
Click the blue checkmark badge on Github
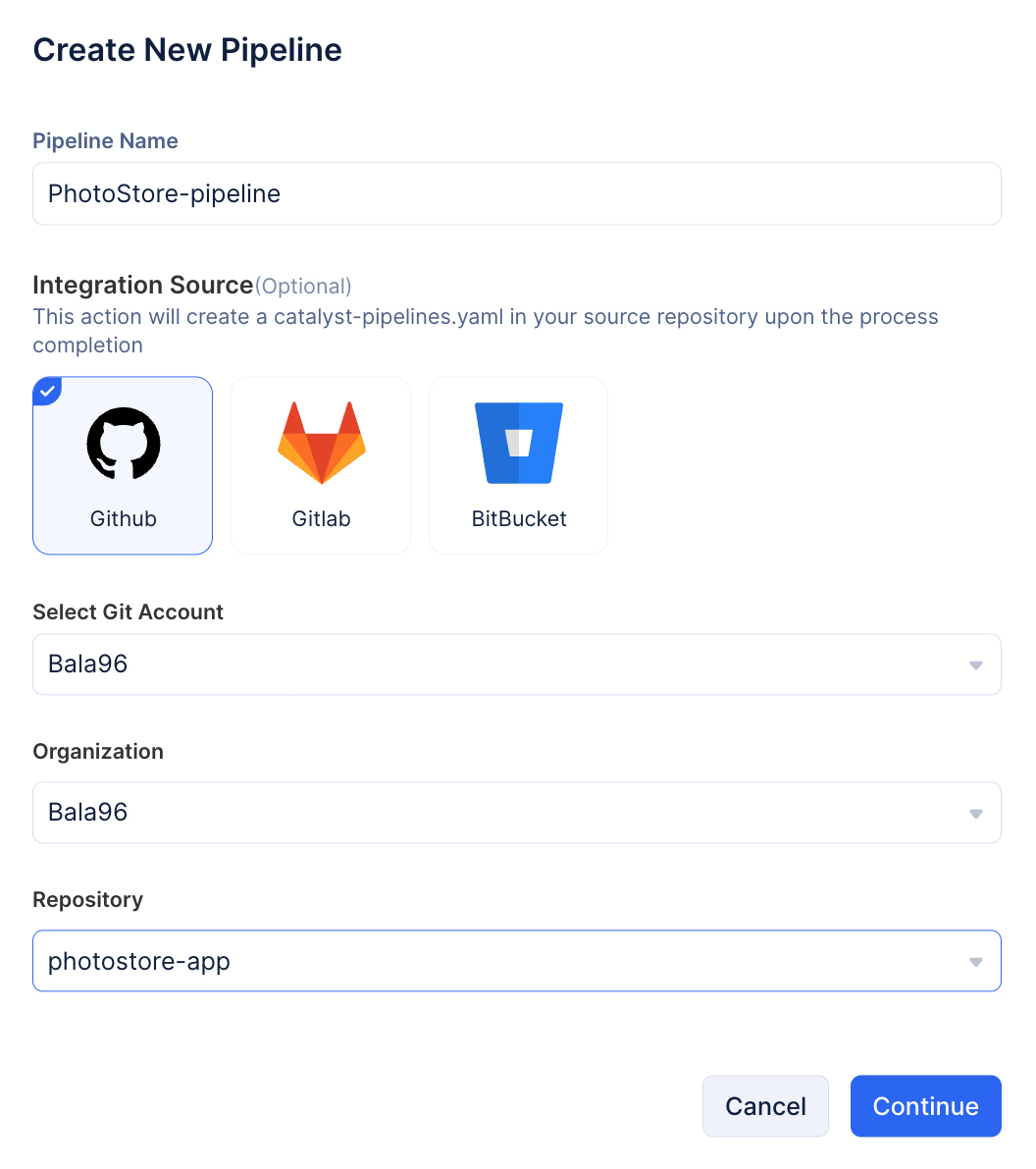point(46,390)
